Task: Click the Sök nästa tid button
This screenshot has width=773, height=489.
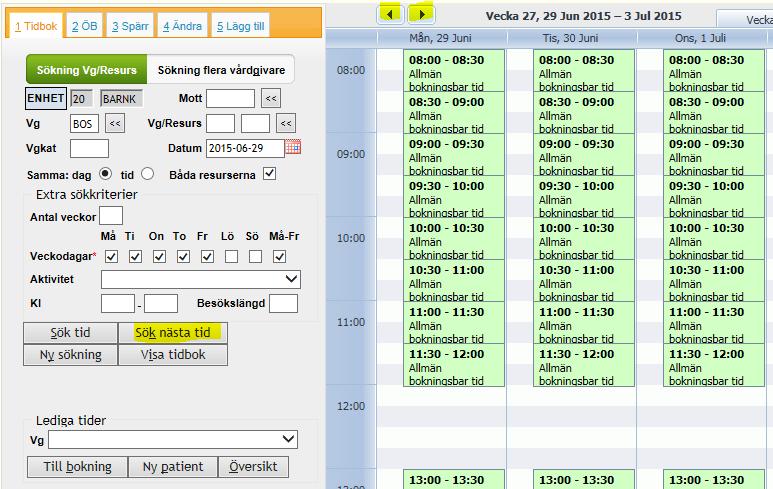Action: pyautogui.click(x=173, y=333)
